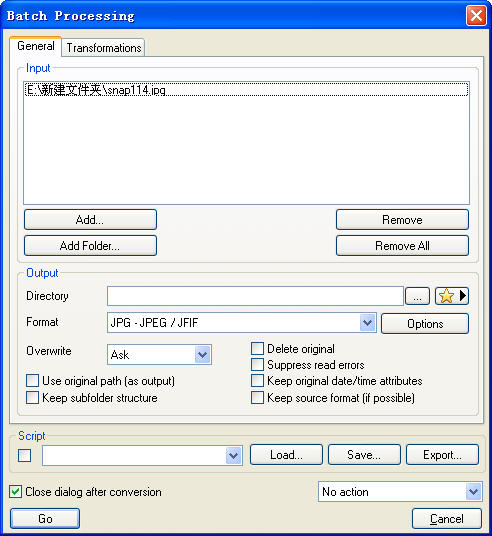Screen dimensions: 492x536
Task: Select the General tab
Action: click(x=36, y=46)
